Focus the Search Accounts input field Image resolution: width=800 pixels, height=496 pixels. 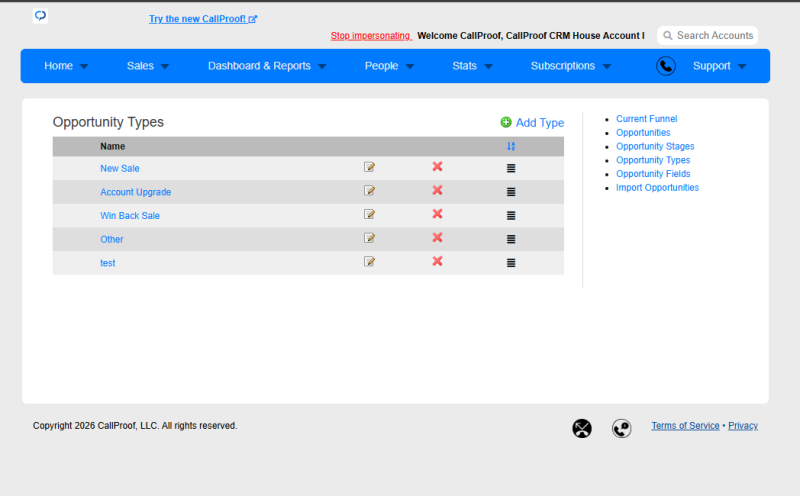[707, 36]
